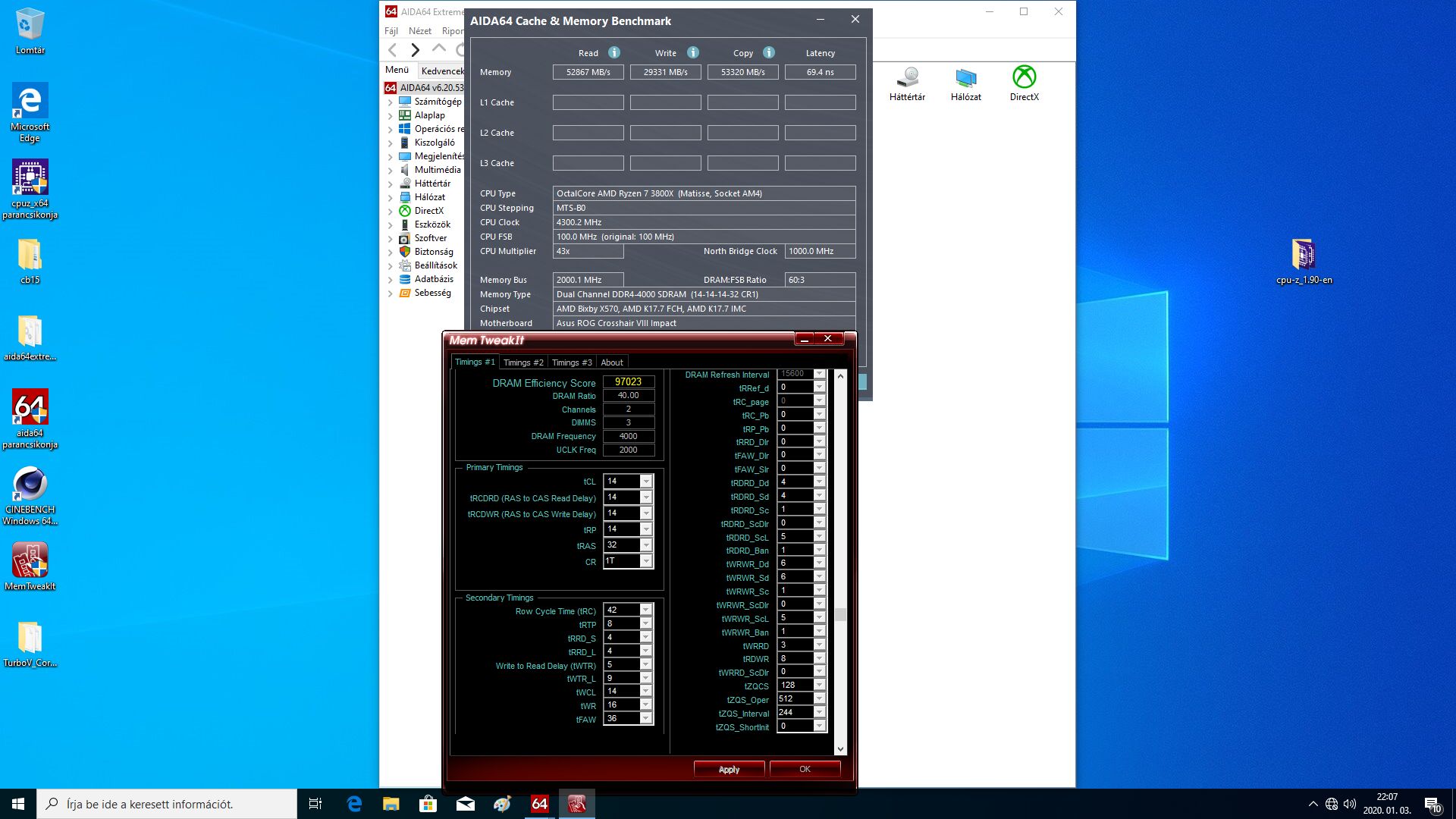Image resolution: width=1456 pixels, height=819 pixels.
Task: Open DirectX icon in AIDA64 panel
Action: point(1025,84)
